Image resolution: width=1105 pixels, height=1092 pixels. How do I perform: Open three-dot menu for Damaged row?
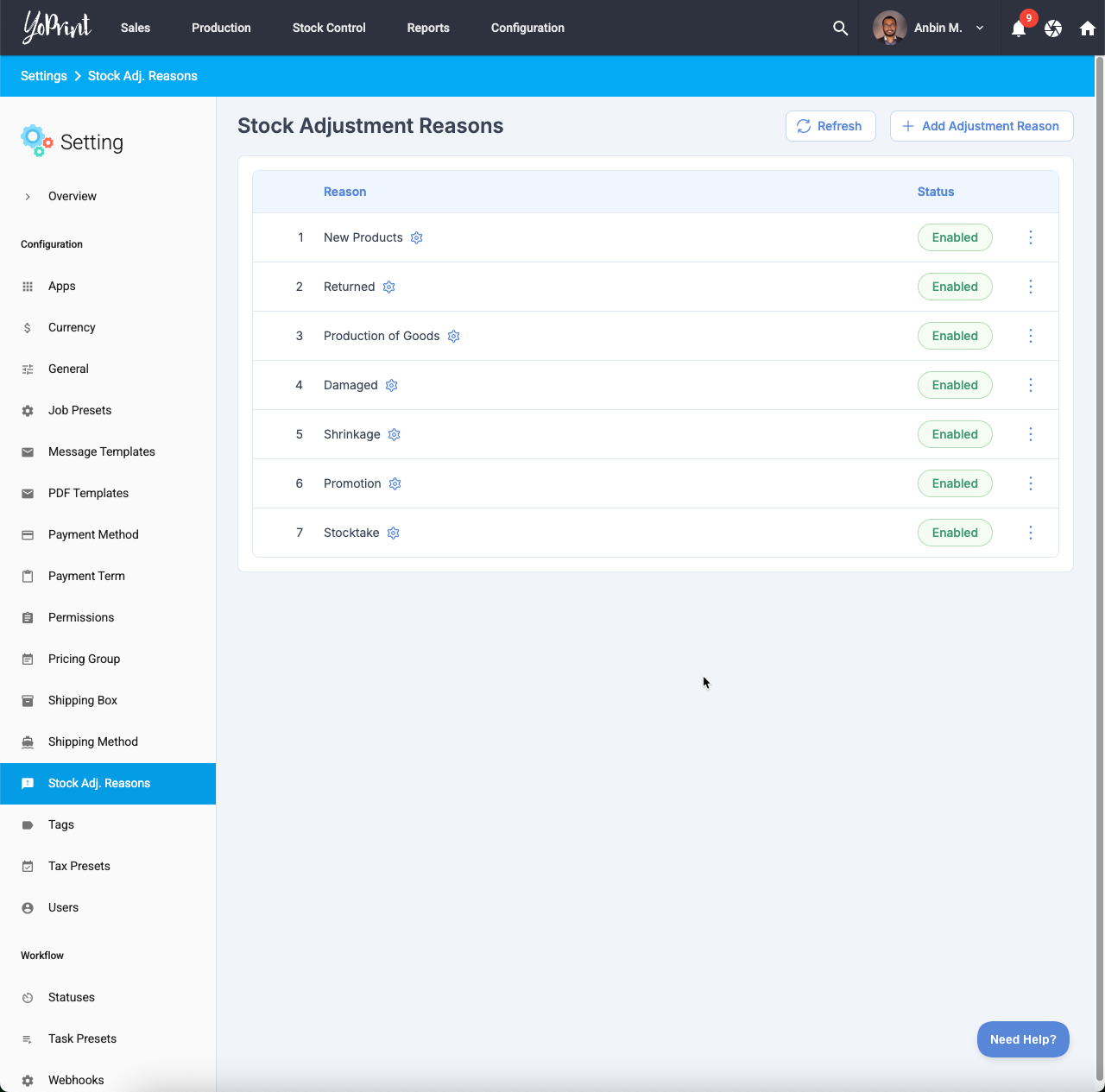[x=1030, y=385]
